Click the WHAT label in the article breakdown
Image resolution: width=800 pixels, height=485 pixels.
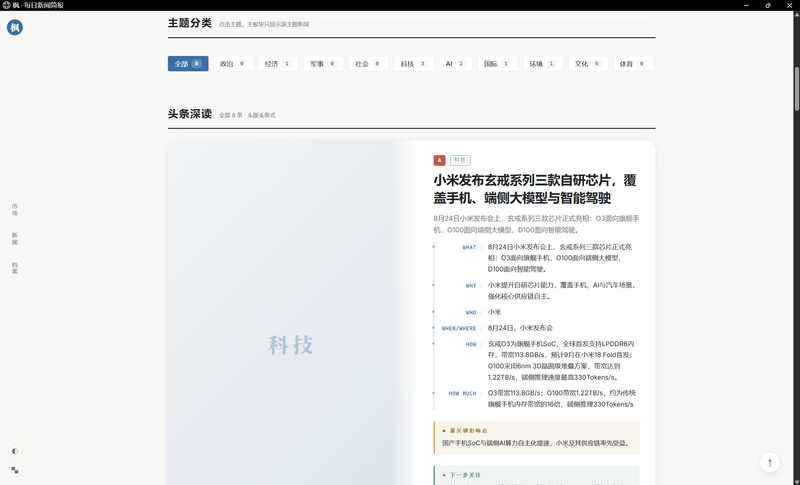click(469, 247)
